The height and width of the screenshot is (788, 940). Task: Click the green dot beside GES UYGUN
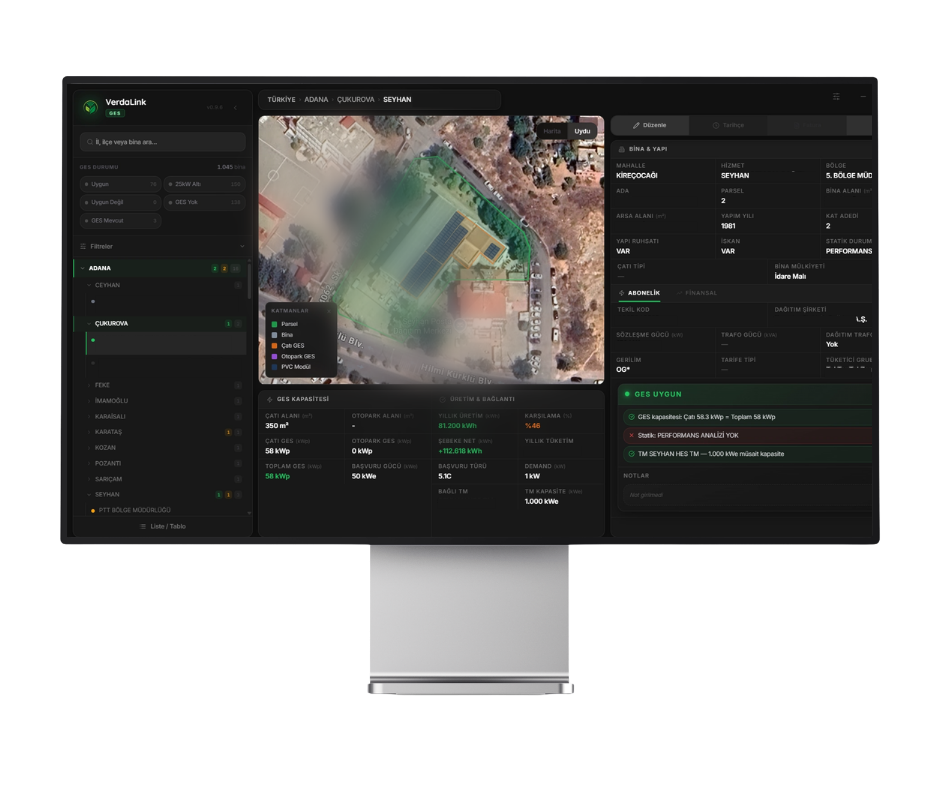(x=627, y=394)
